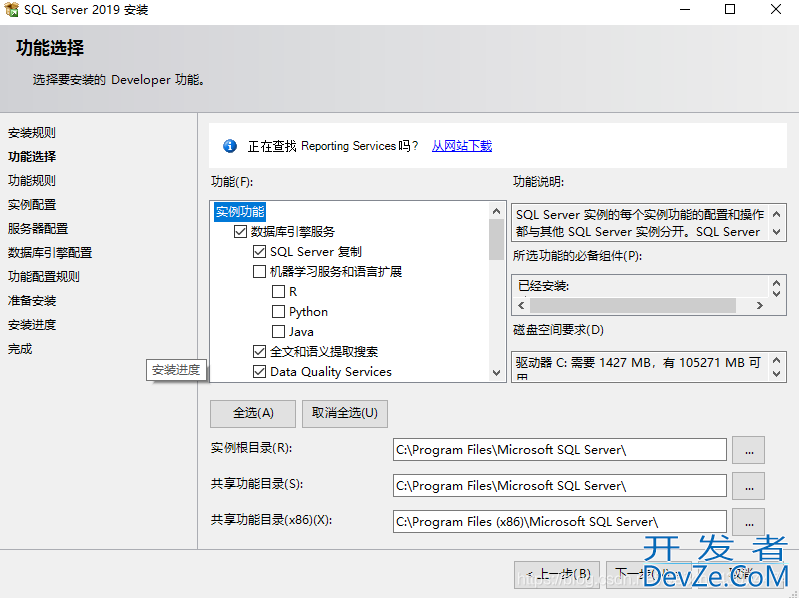The width and height of the screenshot is (799, 598).
Task: Click the 已经安装: text in prerequisites
Action: (543, 286)
